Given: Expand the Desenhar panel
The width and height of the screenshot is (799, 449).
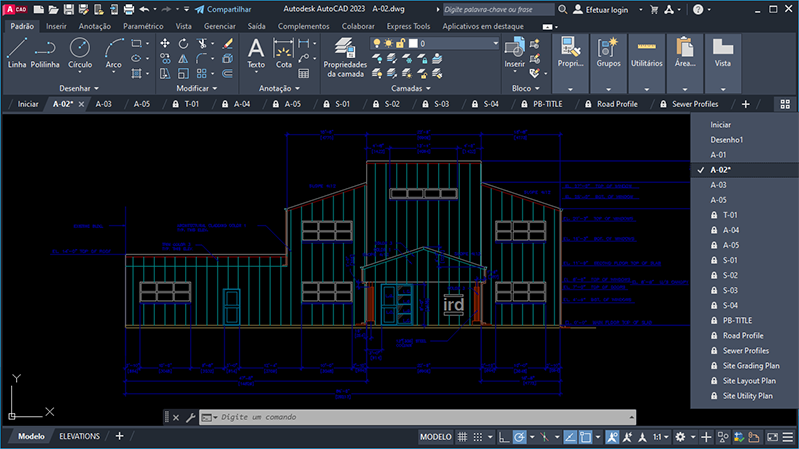Looking at the screenshot, I should point(78,88).
